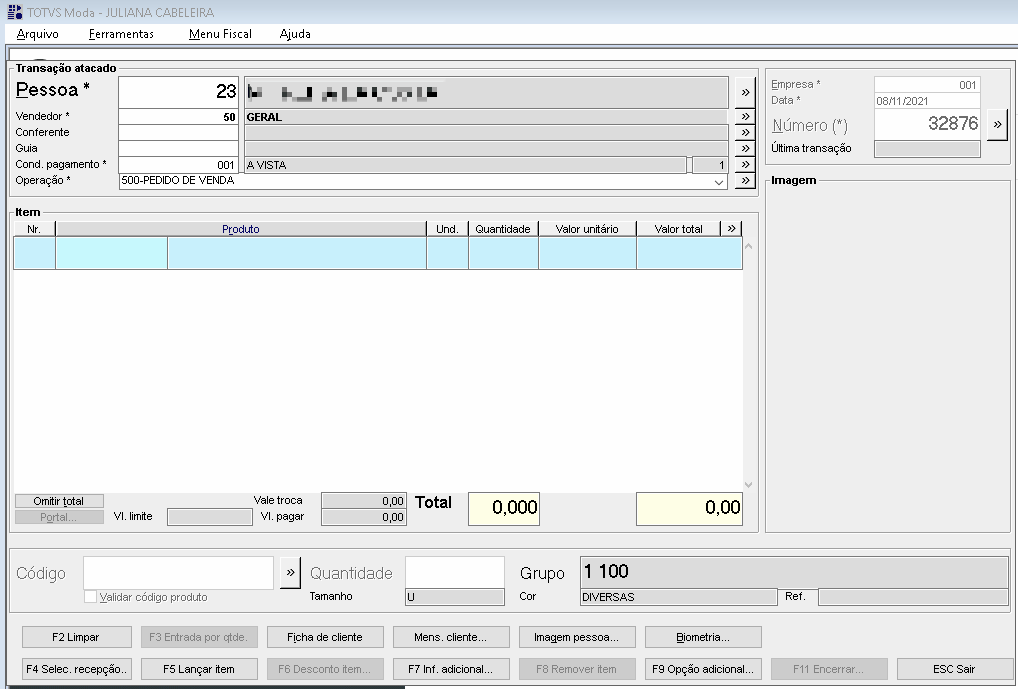The width and height of the screenshot is (1018, 689).
Task: Click the Valor unitário column header
Action: pyautogui.click(x=588, y=229)
